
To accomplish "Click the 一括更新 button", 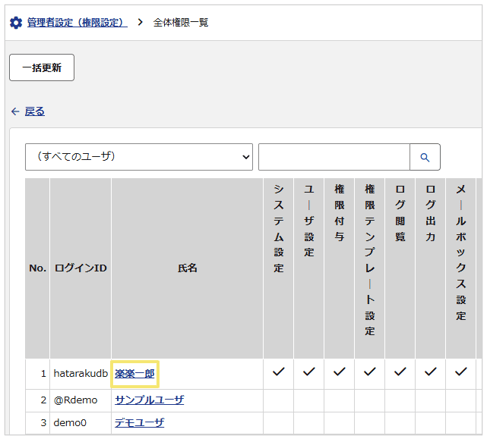I will pos(42,68).
